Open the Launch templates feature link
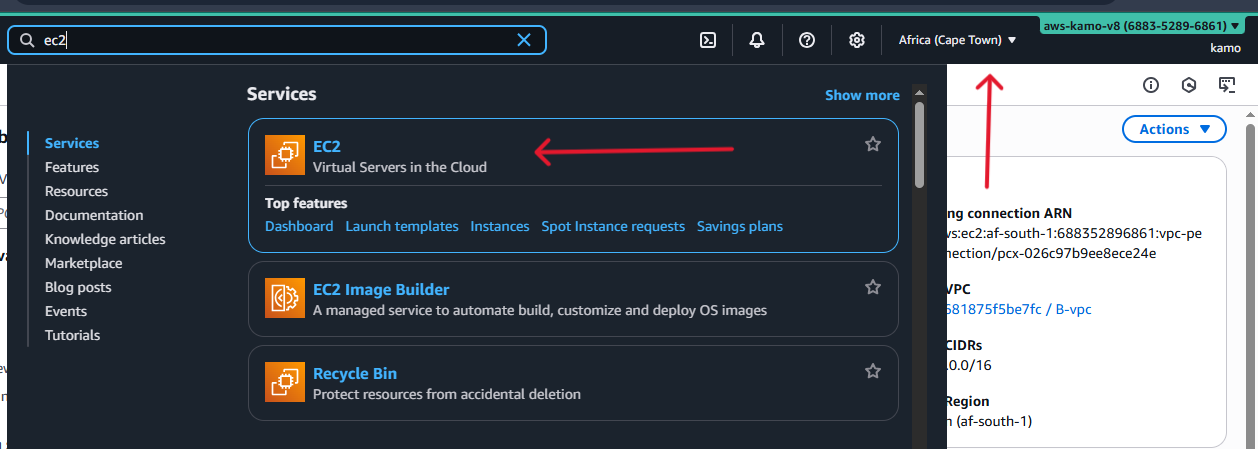The image size is (1258, 449). click(x=402, y=226)
